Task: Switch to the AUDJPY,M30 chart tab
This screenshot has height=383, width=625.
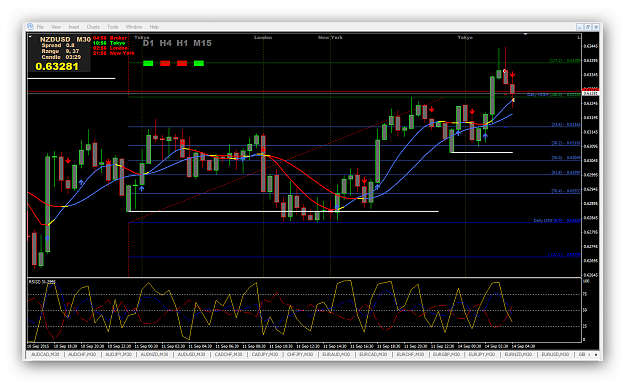Action: coord(119,354)
